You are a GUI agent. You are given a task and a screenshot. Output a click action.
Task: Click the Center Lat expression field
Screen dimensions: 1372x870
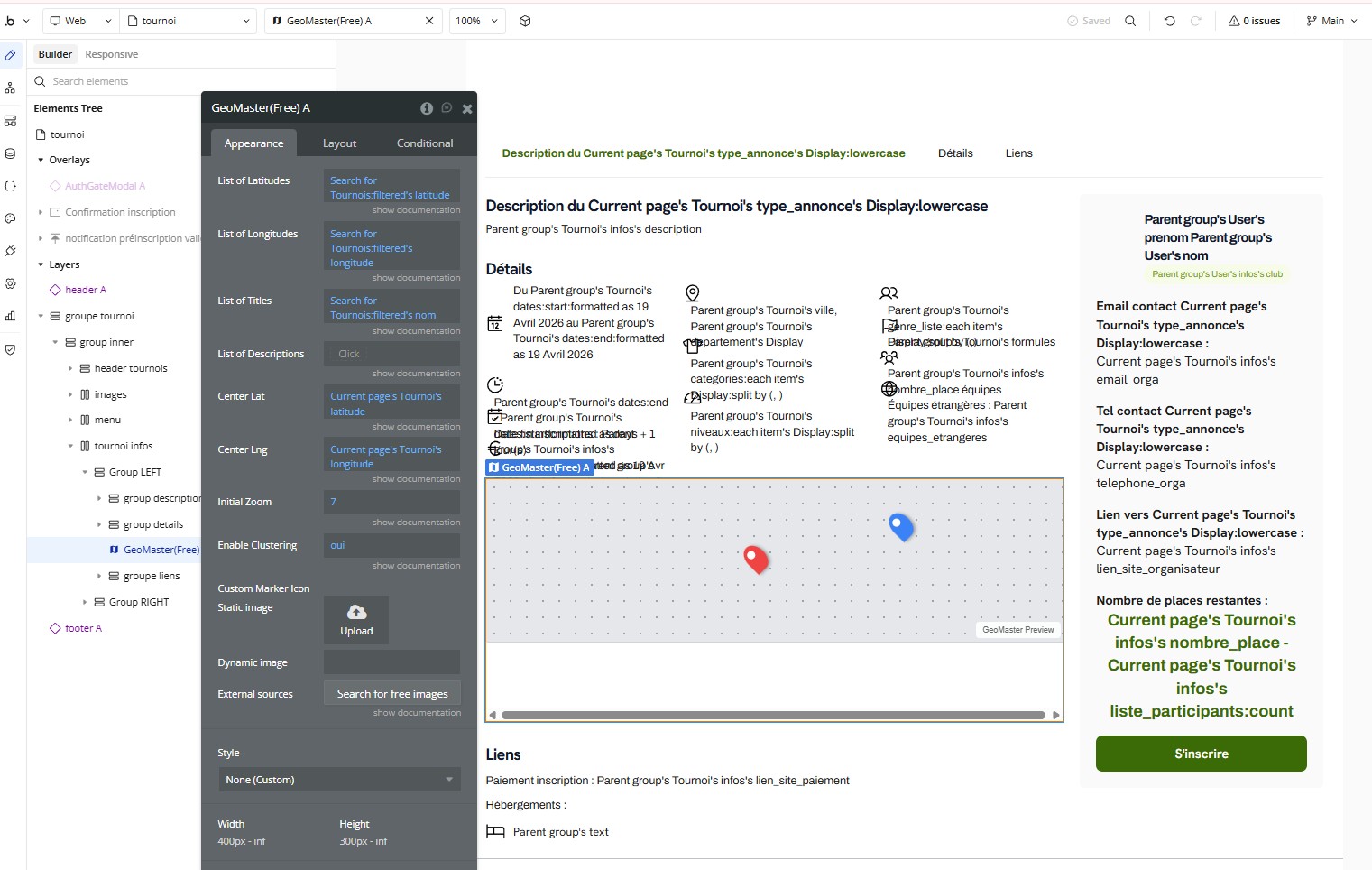392,403
